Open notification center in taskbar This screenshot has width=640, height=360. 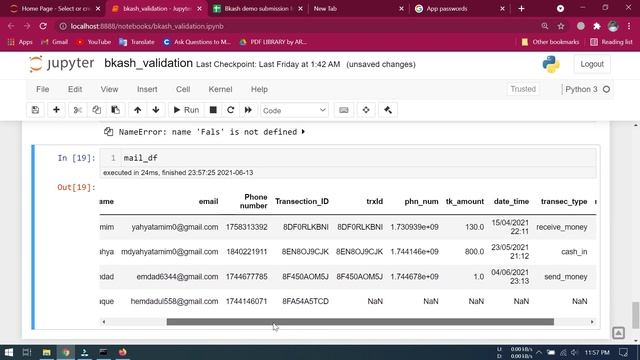pos(623,352)
